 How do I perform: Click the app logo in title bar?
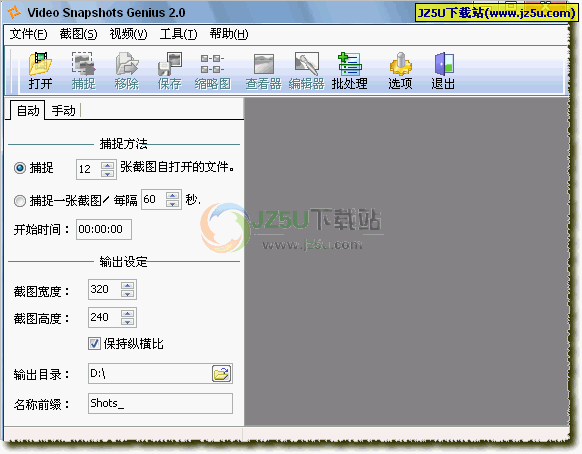pos(14,12)
